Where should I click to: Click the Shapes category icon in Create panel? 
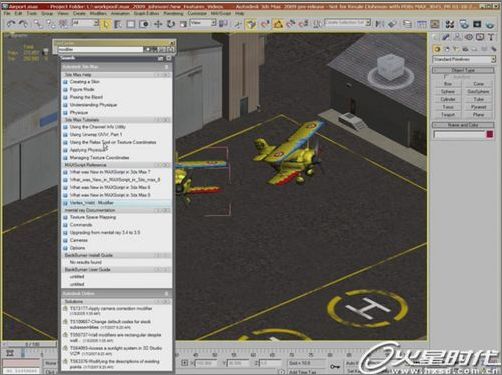447,49
